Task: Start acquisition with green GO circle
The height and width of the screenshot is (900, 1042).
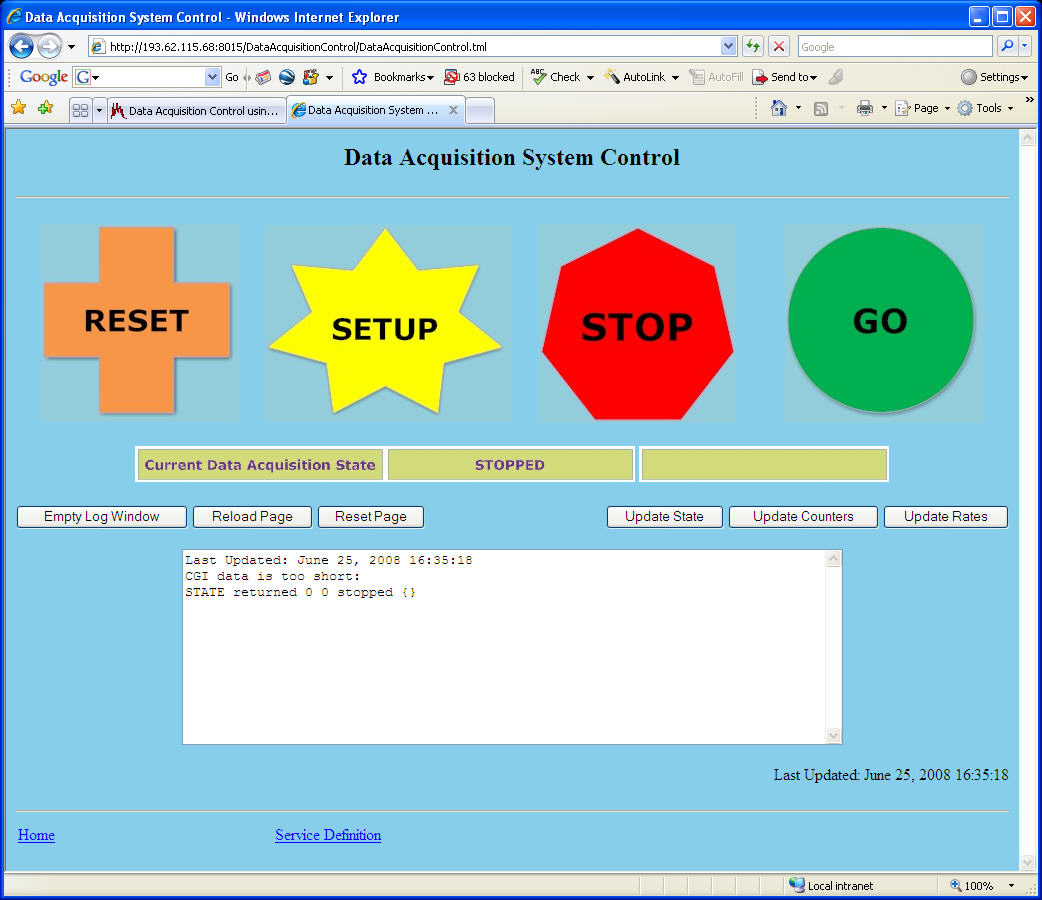Action: pos(880,320)
